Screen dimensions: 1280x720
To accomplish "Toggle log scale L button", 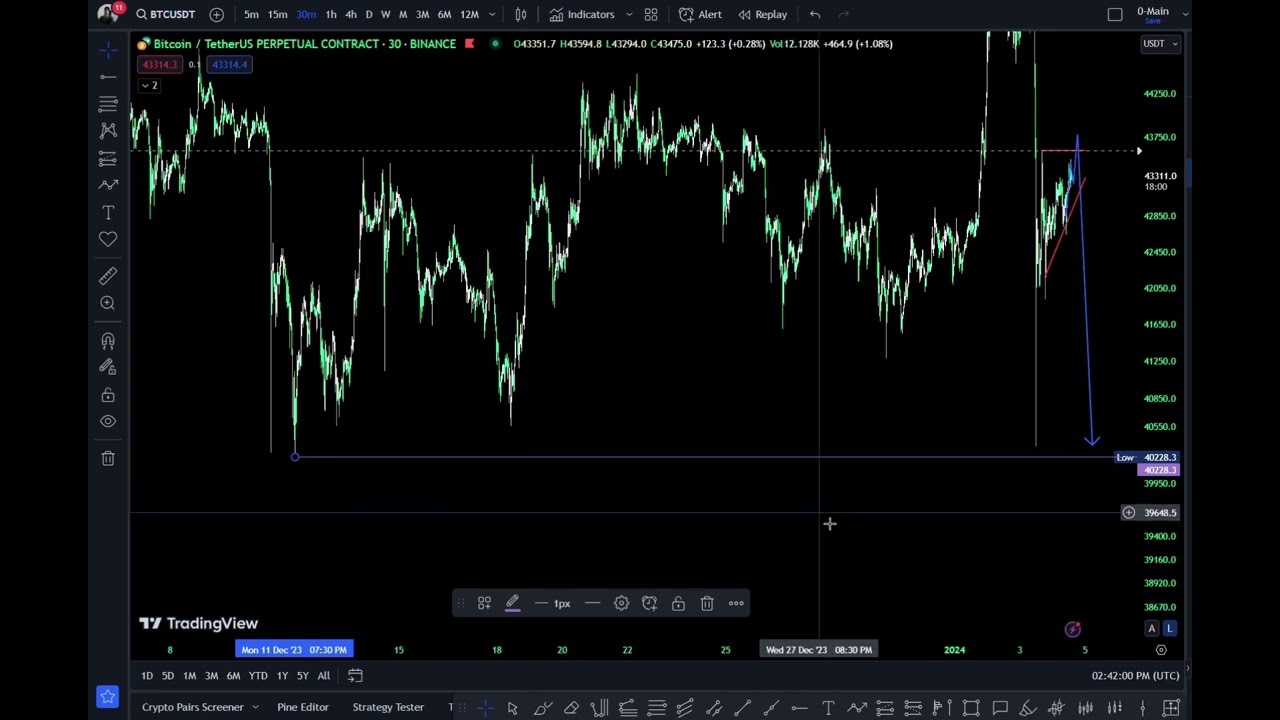I will click(1170, 629).
